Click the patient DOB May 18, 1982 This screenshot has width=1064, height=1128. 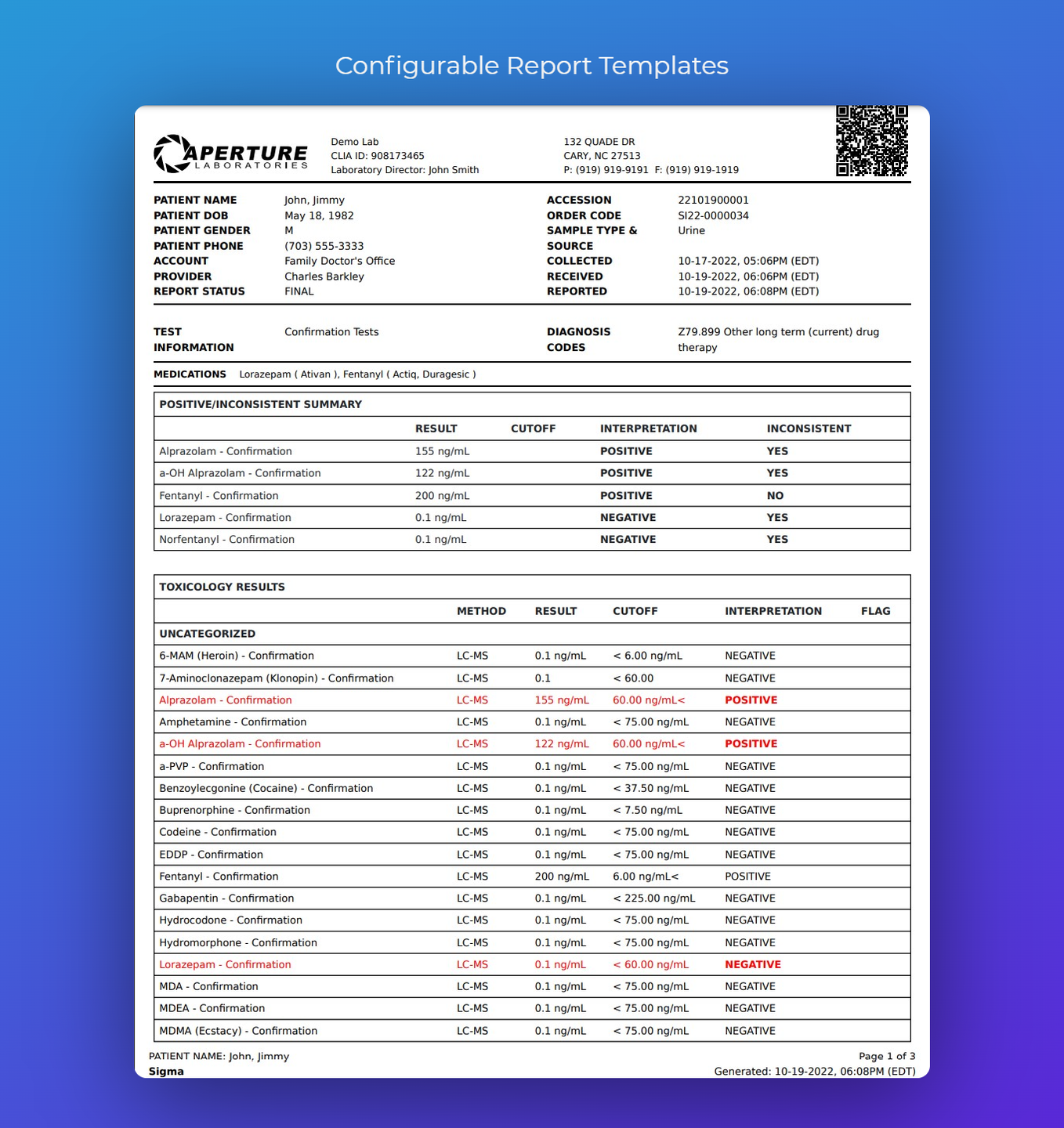pyautogui.click(x=319, y=215)
